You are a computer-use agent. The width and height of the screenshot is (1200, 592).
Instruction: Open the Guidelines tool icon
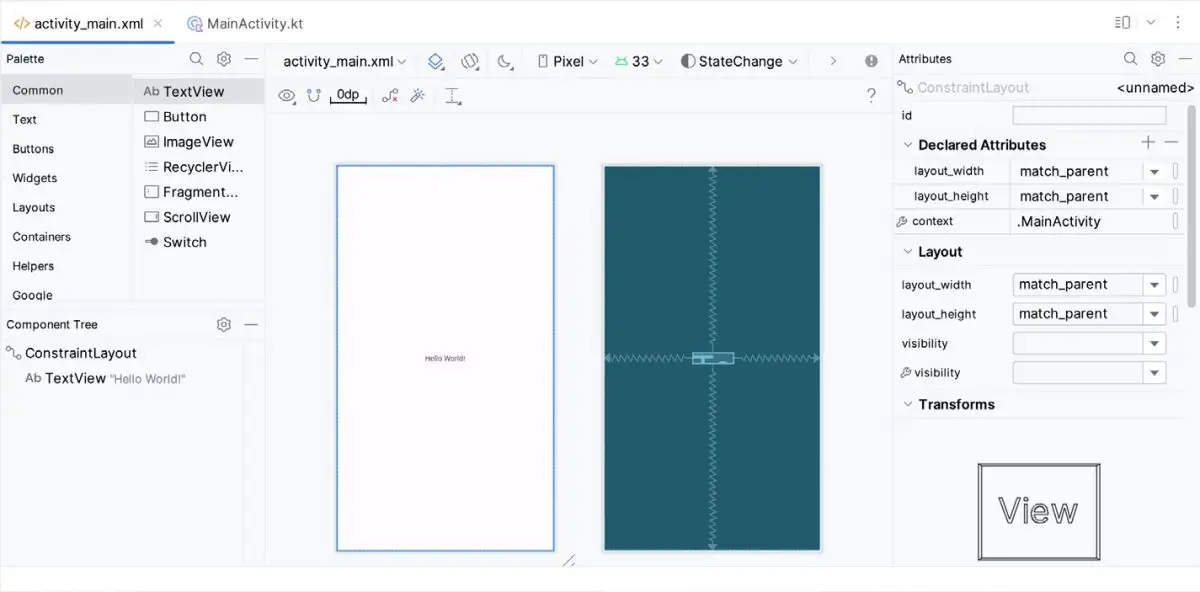pos(453,97)
